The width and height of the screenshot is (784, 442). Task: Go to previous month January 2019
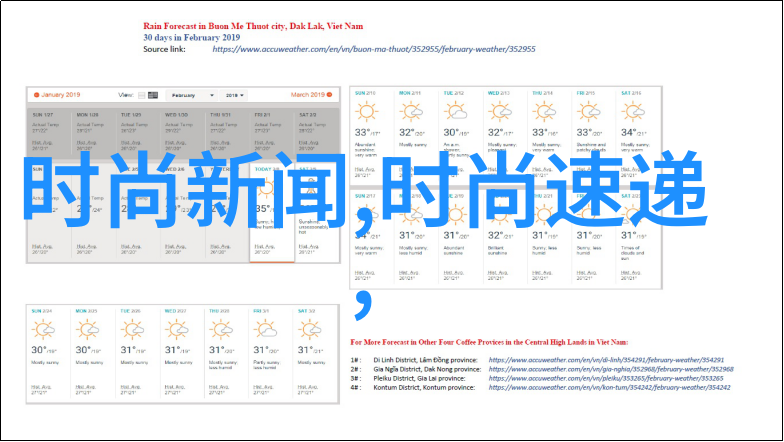pos(55,95)
